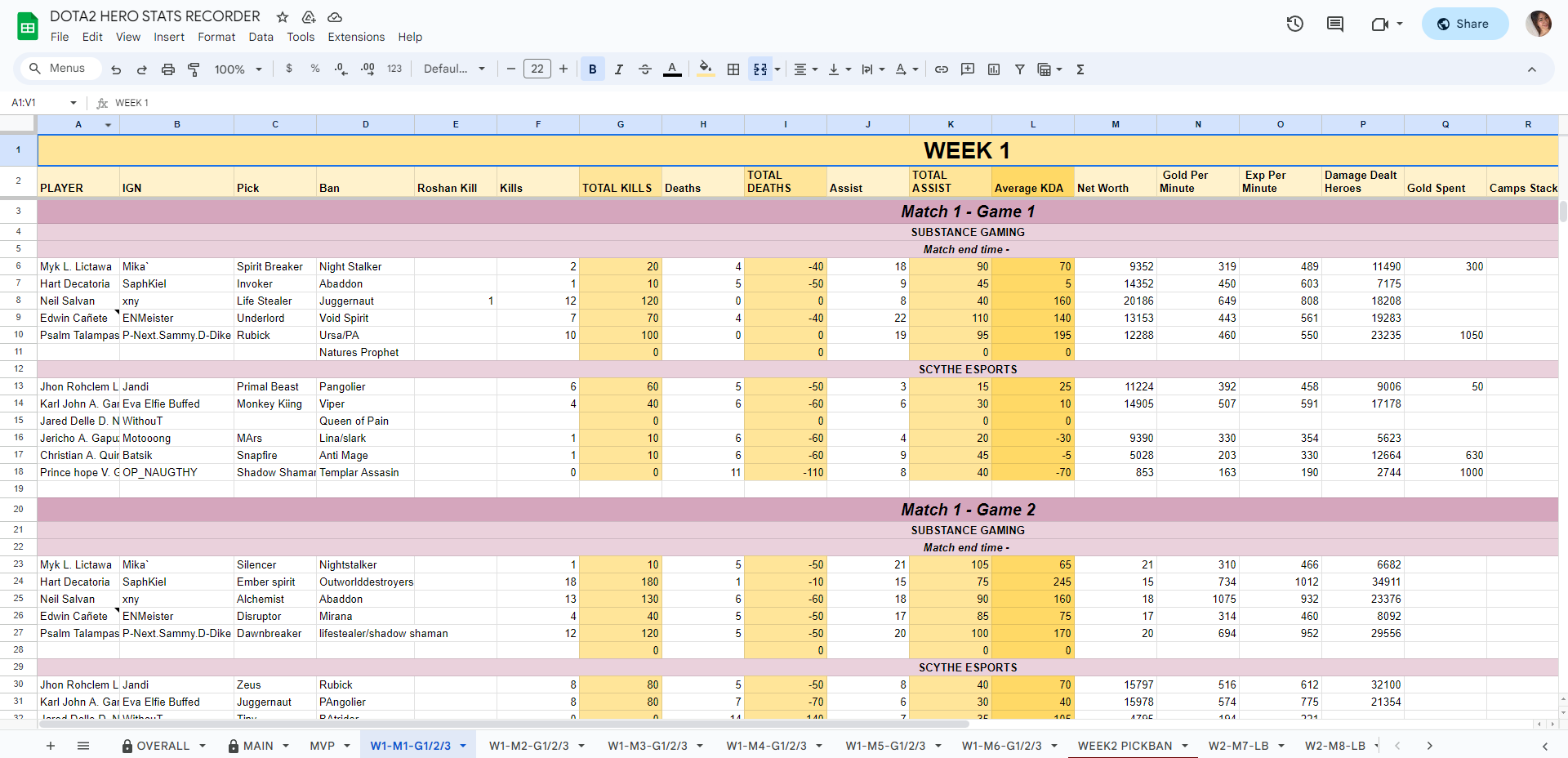Open more number formats 123 menu

(x=394, y=69)
